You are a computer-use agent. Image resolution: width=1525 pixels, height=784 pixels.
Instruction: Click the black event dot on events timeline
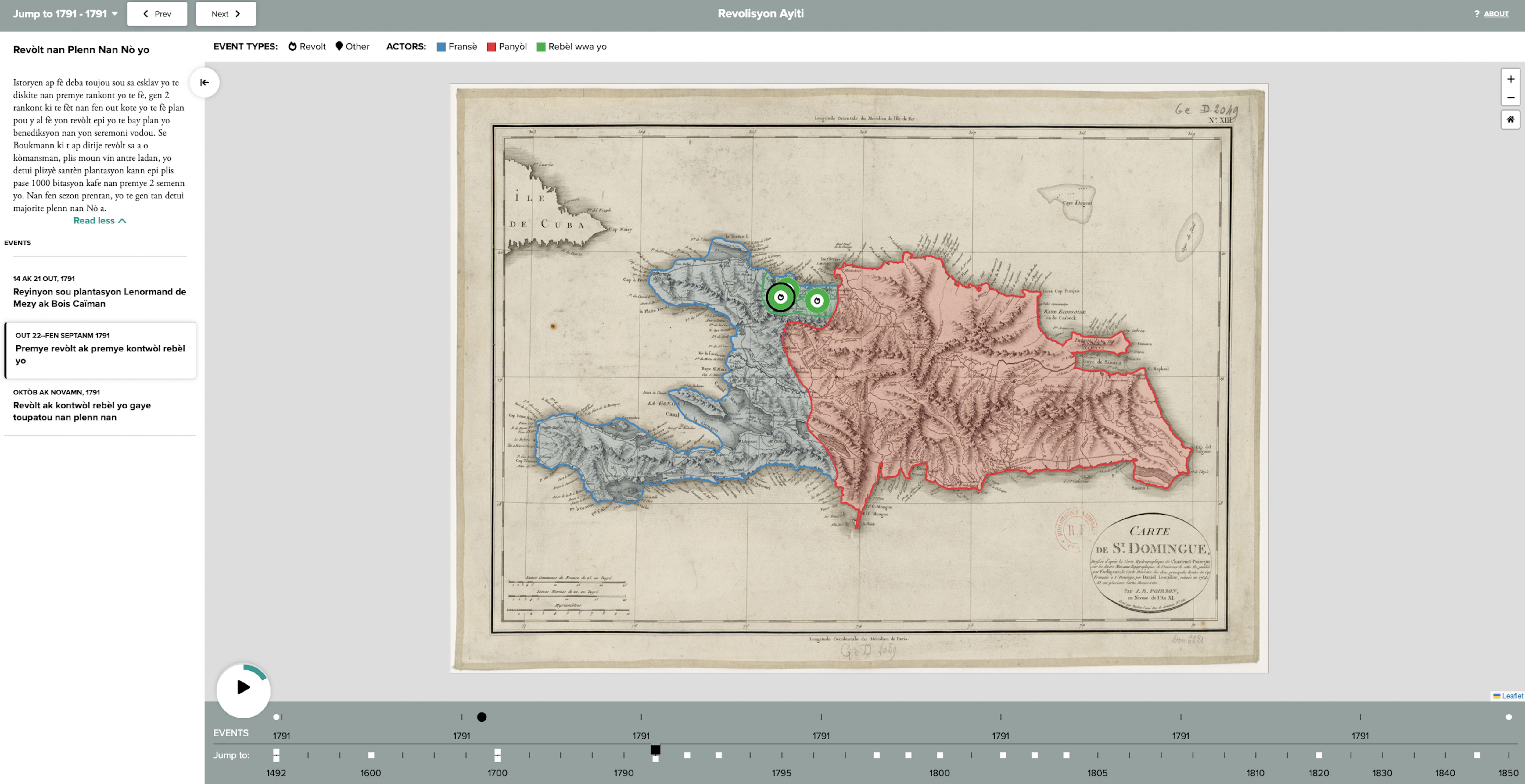(482, 717)
